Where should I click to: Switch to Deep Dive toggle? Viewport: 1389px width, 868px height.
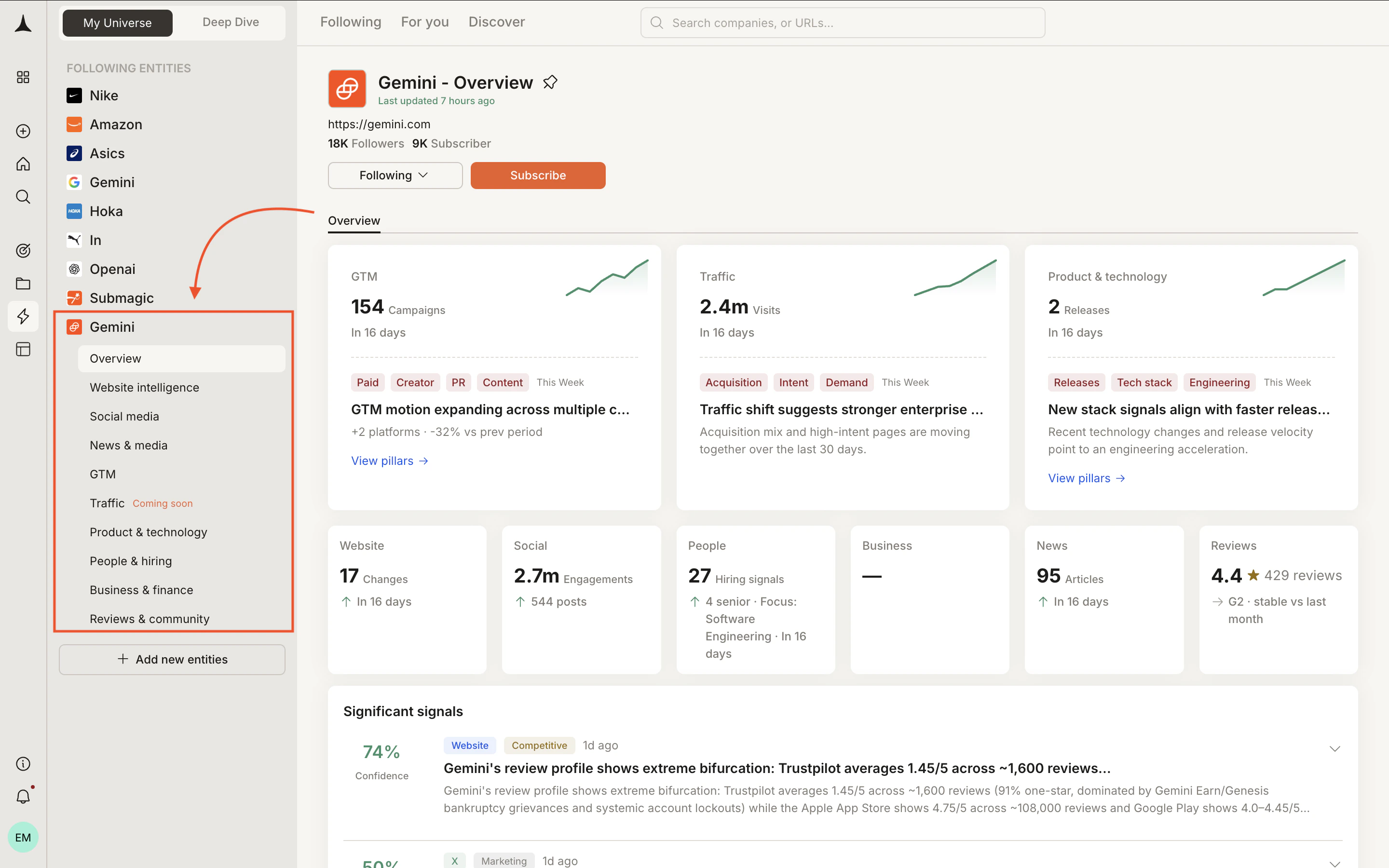(x=231, y=22)
